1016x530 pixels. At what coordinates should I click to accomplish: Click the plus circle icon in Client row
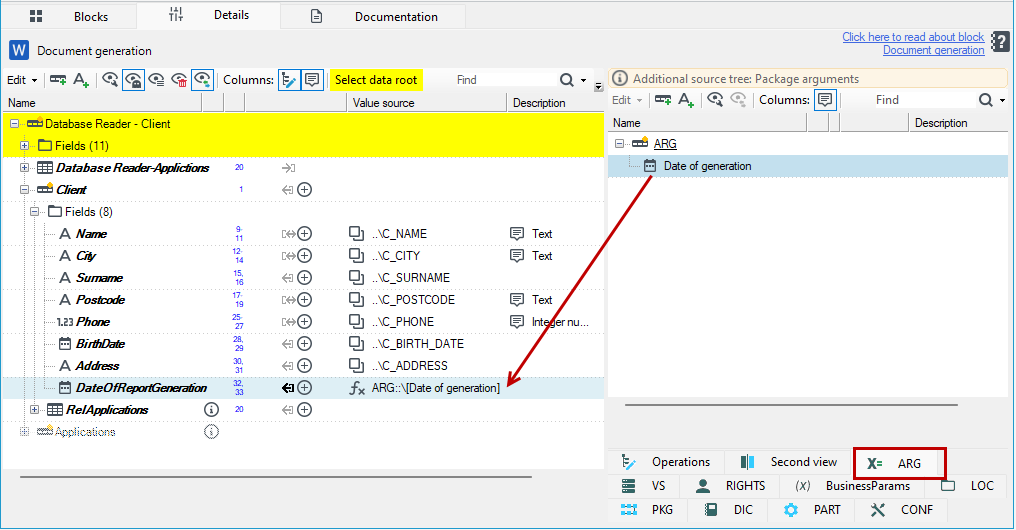[305, 189]
